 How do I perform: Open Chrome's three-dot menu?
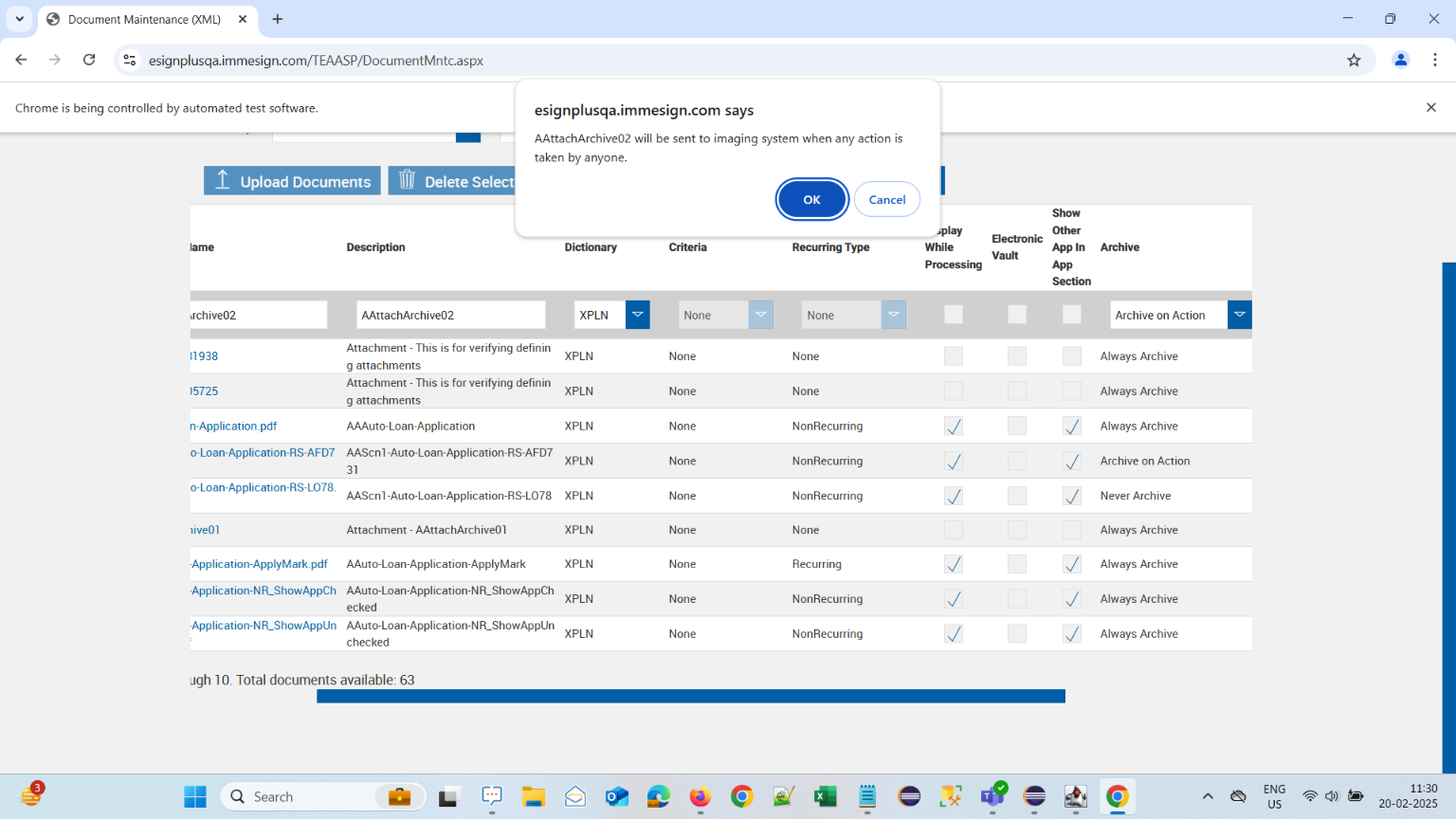click(1435, 60)
